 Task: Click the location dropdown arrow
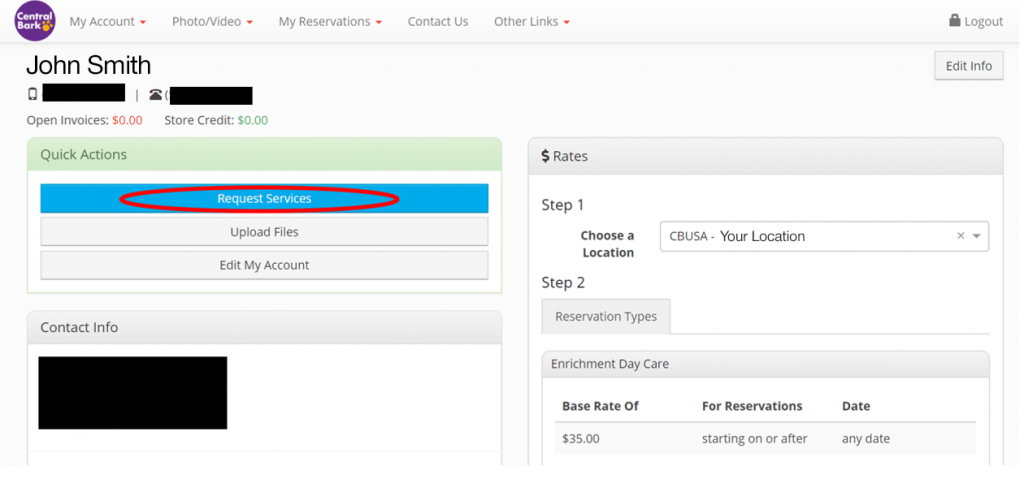click(x=976, y=237)
